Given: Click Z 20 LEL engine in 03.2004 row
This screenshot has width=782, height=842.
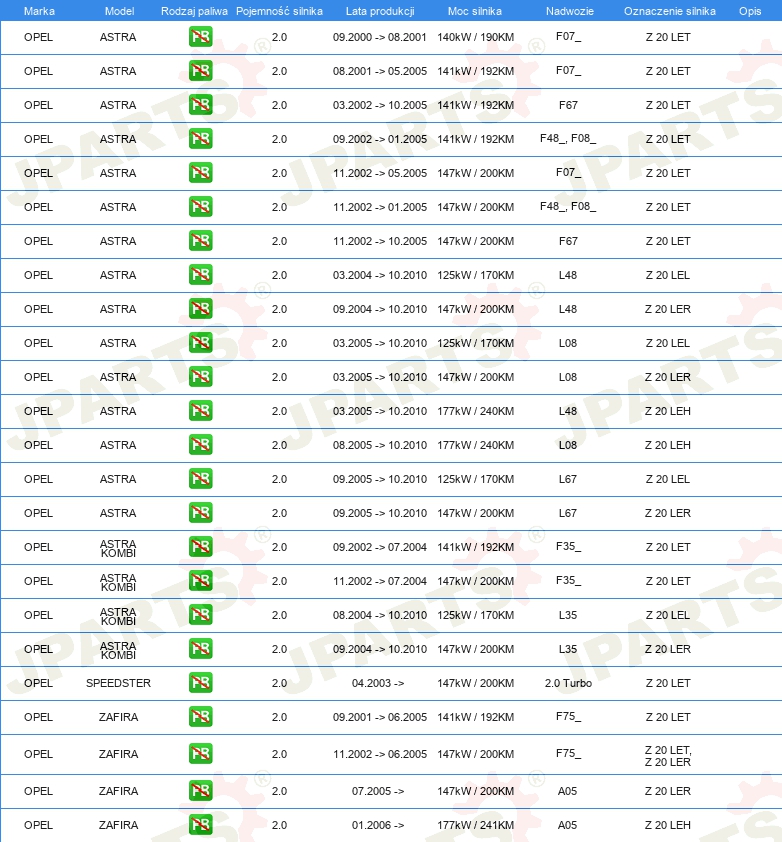Looking at the screenshot, I should point(668,275).
